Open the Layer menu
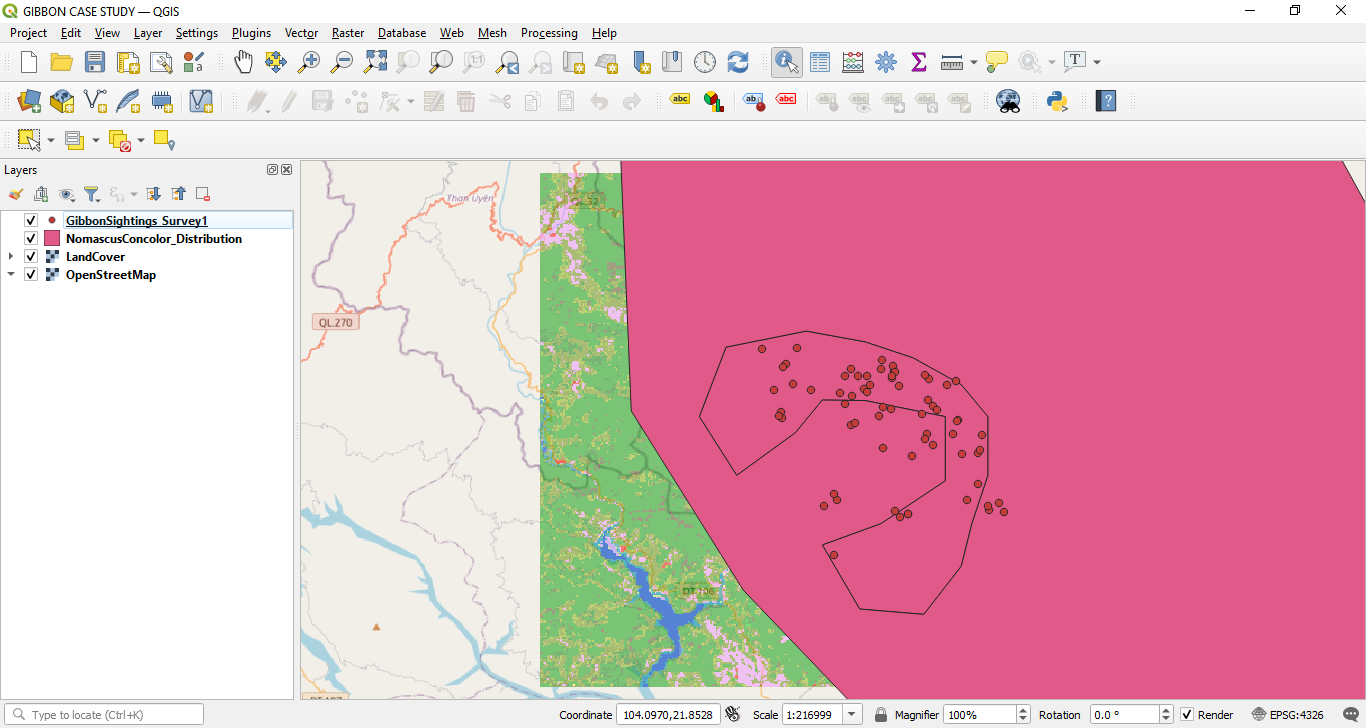This screenshot has height=728, width=1366. (148, 33)
